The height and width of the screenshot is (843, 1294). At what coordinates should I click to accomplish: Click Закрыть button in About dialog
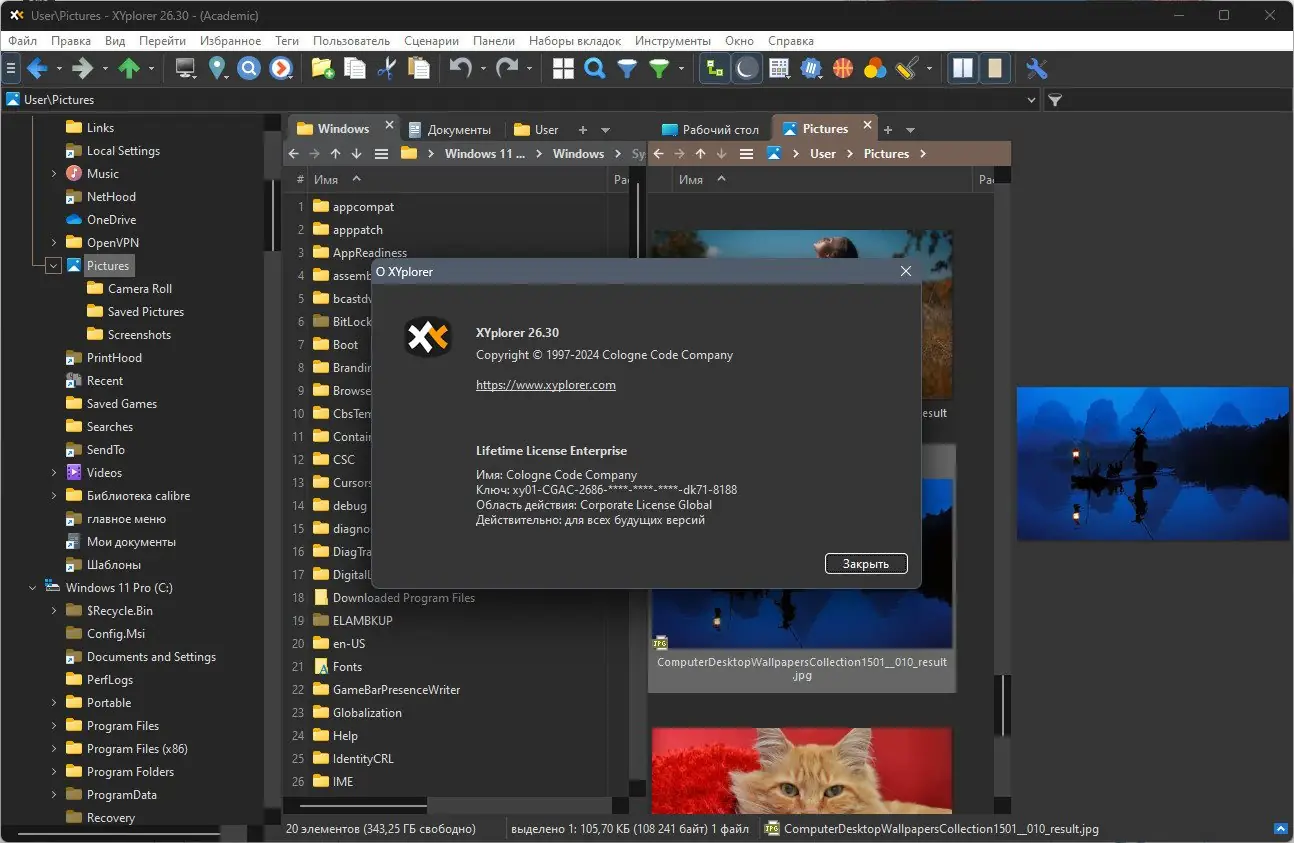click(866, 564)
